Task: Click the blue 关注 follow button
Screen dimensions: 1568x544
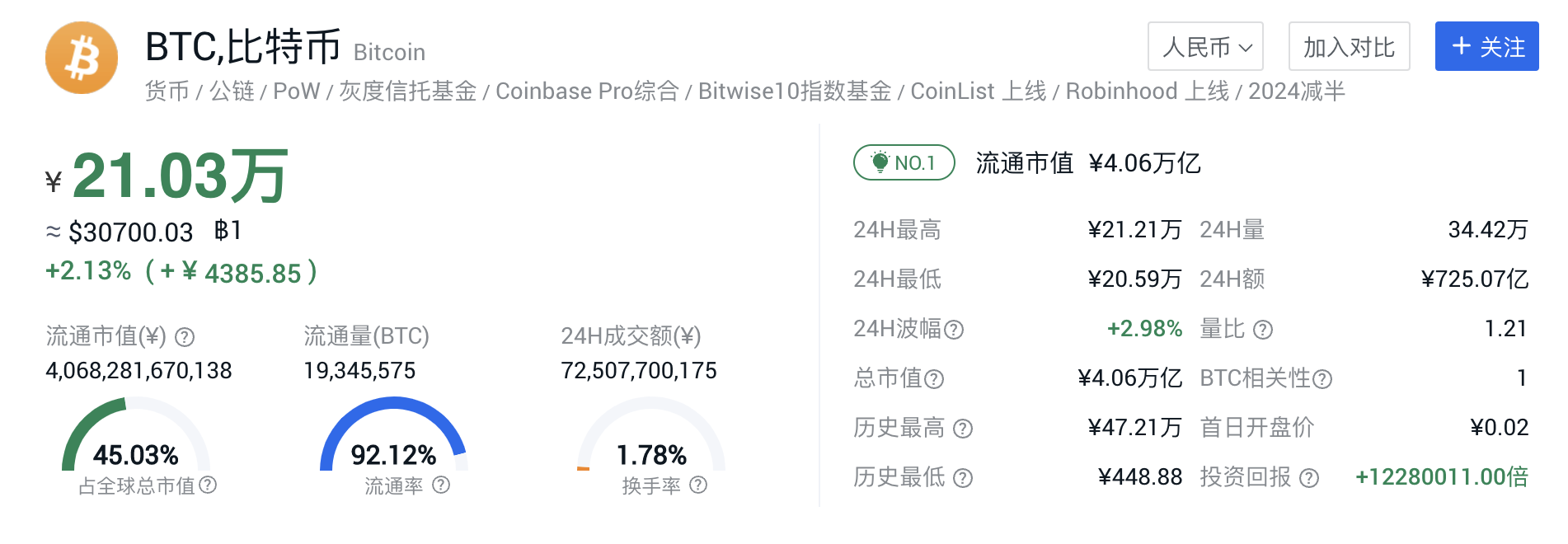Action: 1486,47
